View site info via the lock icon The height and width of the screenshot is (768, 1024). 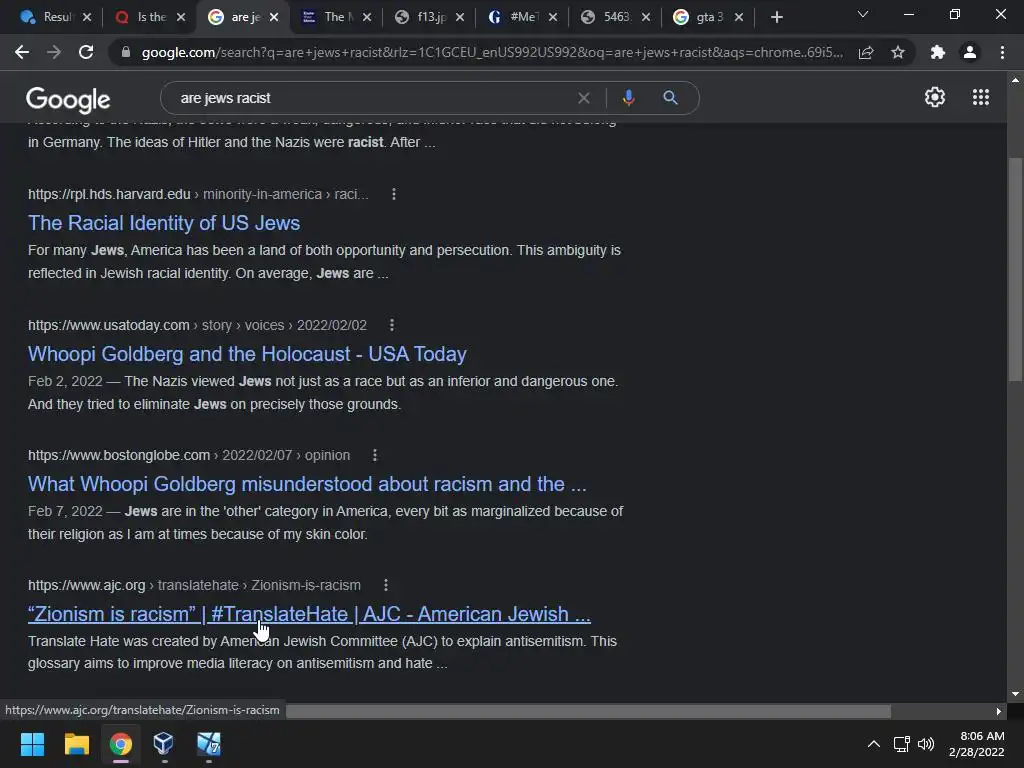click(126, 52)
